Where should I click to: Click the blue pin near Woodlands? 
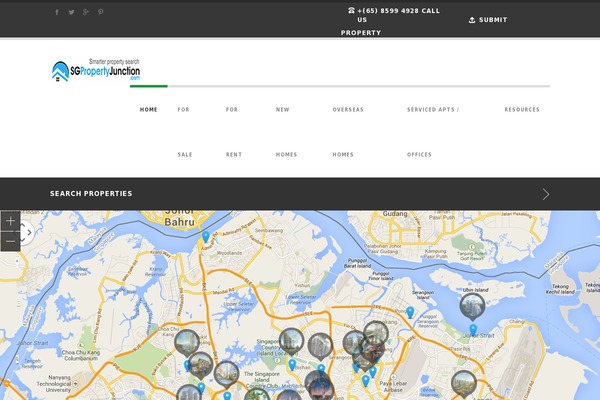(x=206, y=237)
